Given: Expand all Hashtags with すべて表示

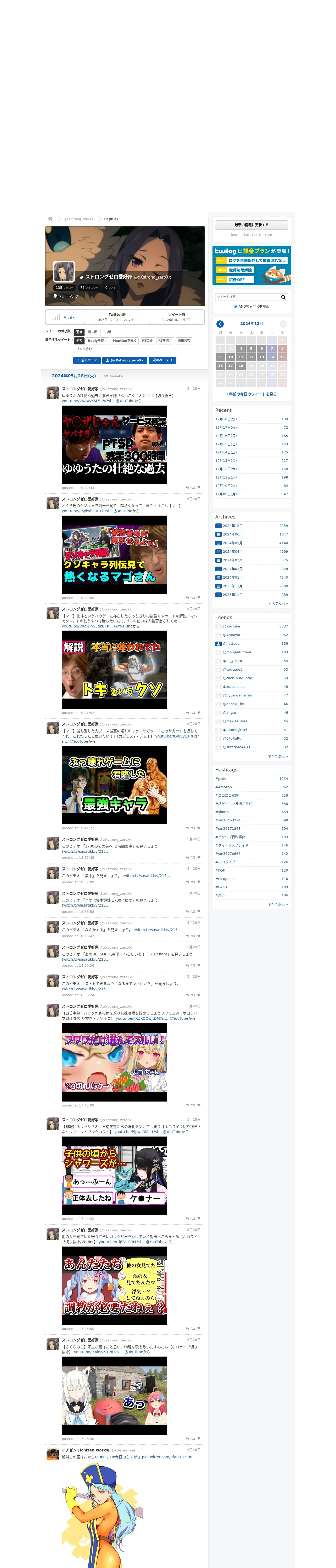Looking at the screenshot, I should click(278, 904).
